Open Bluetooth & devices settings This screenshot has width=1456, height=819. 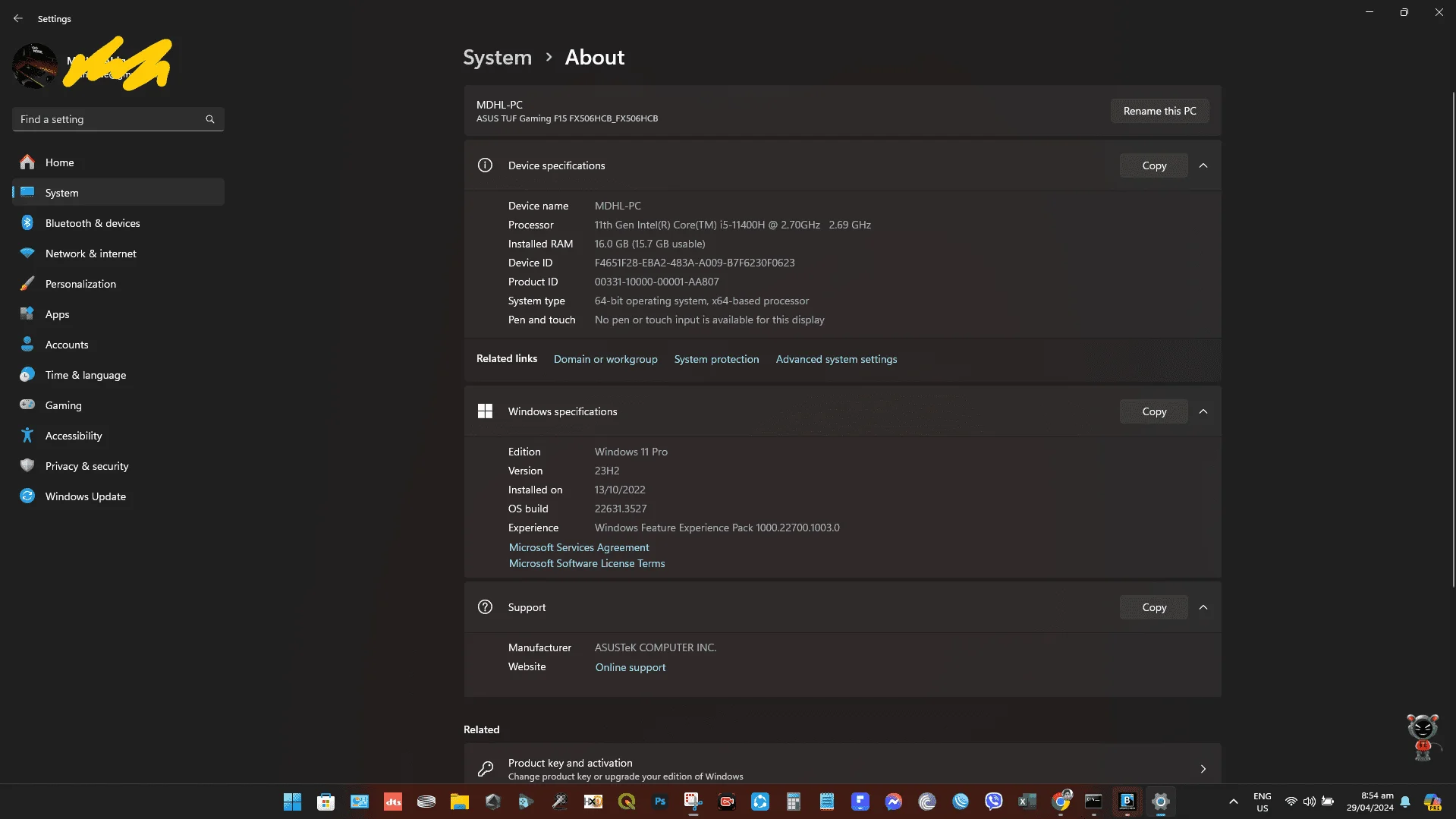118,223
